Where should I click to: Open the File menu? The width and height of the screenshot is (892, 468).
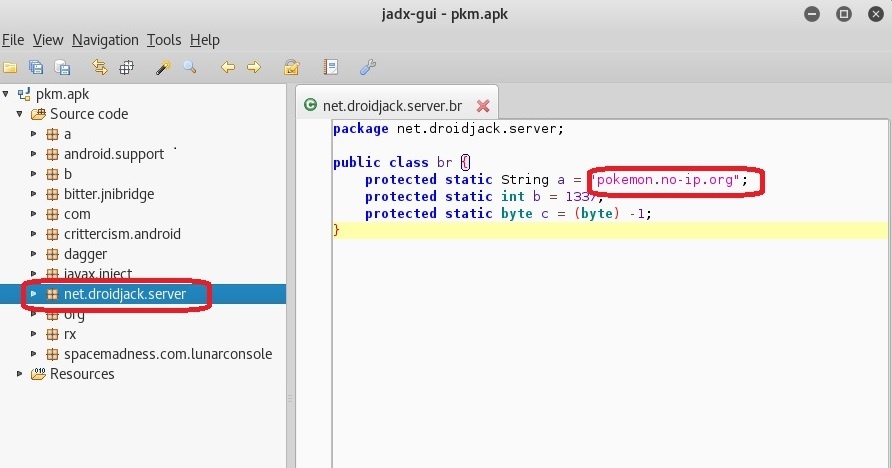tap(13, 40)
